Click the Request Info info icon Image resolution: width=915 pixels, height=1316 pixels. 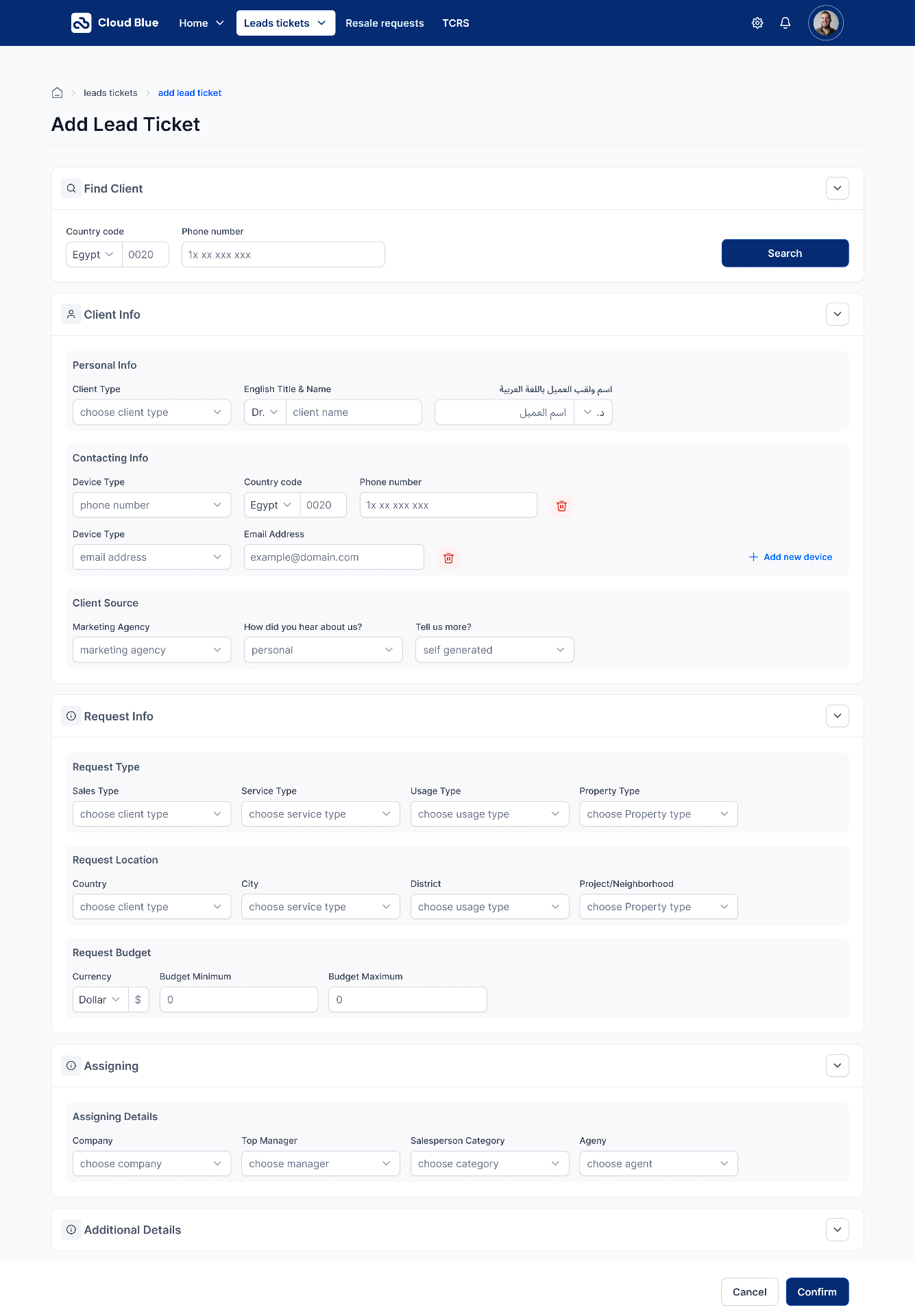pyautogui.click(x=71, y=716)
